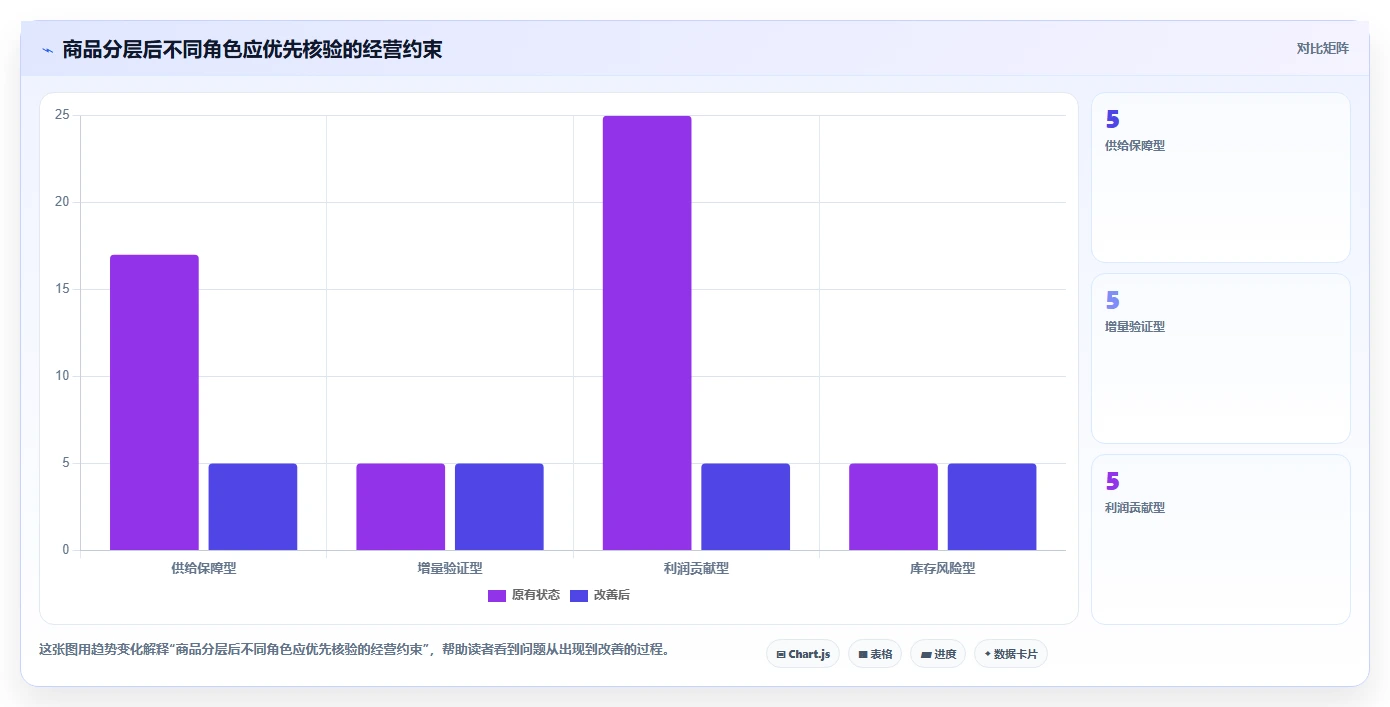Click the description text below the chart
Image resolution: width=1390 pixels, height=707 pixels.
tap(354, 649)
